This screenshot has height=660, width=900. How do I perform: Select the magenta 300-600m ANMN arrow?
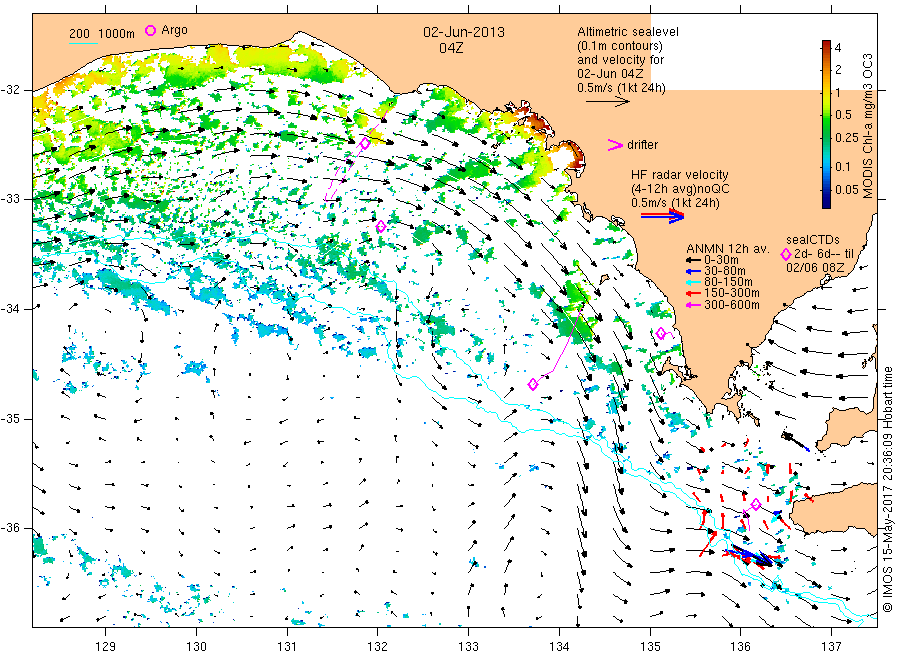[x=693, y=305]
